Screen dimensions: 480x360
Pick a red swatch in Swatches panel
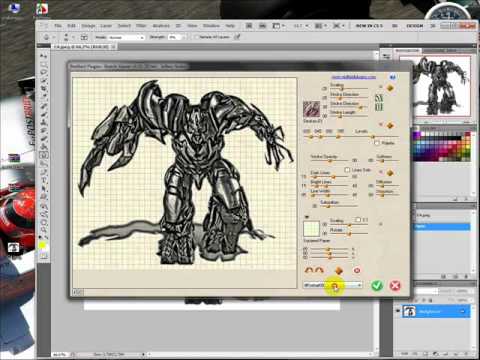(x=467, y=134)
